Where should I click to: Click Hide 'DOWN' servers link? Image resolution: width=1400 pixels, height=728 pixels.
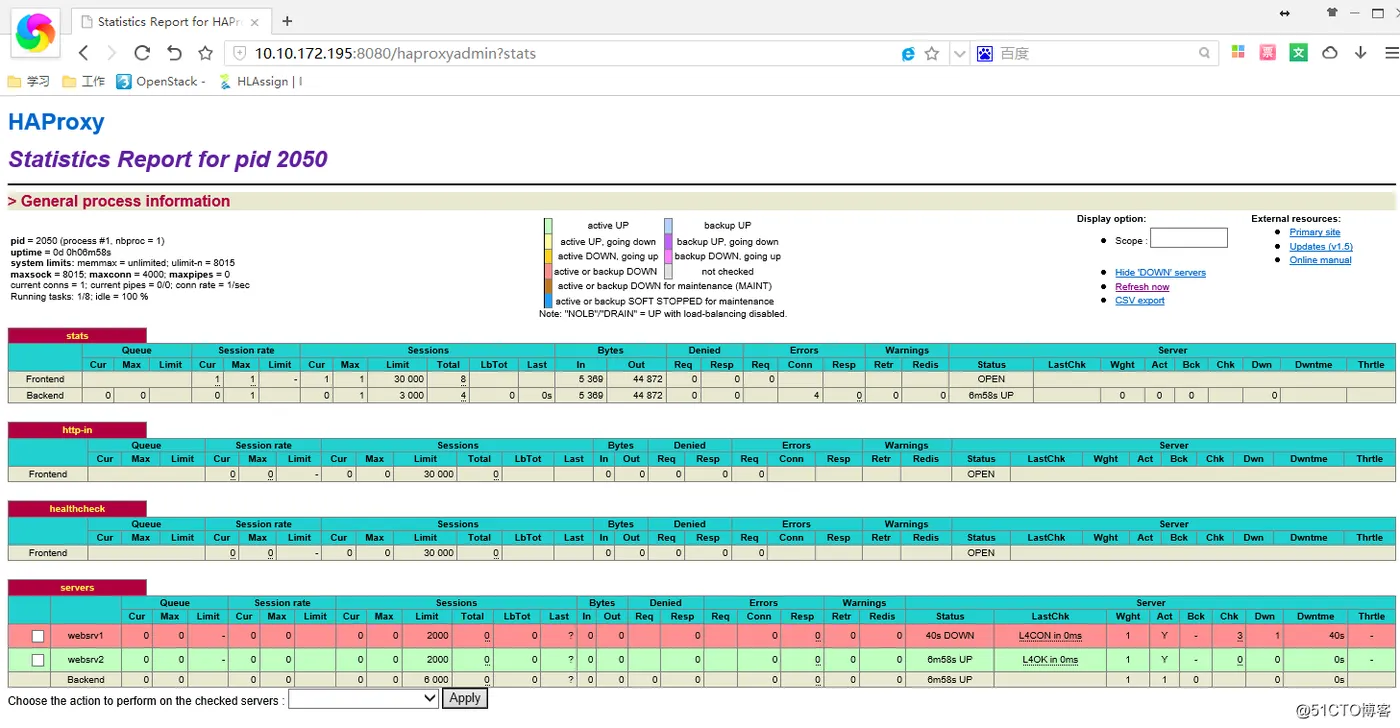click(1160, 272)
